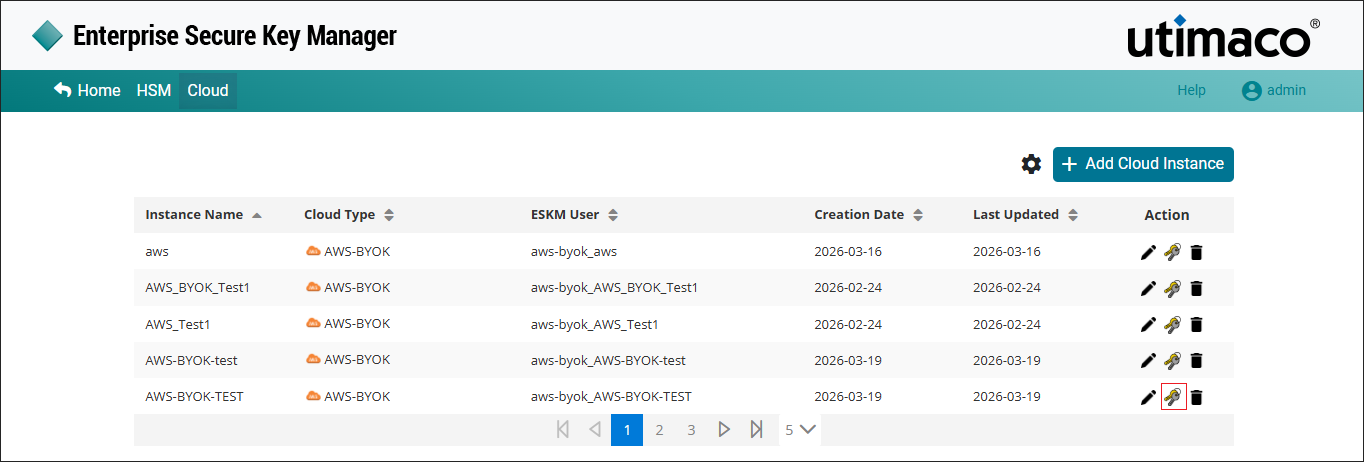Click the Utimaco logo

click(x=1223, y=36)
